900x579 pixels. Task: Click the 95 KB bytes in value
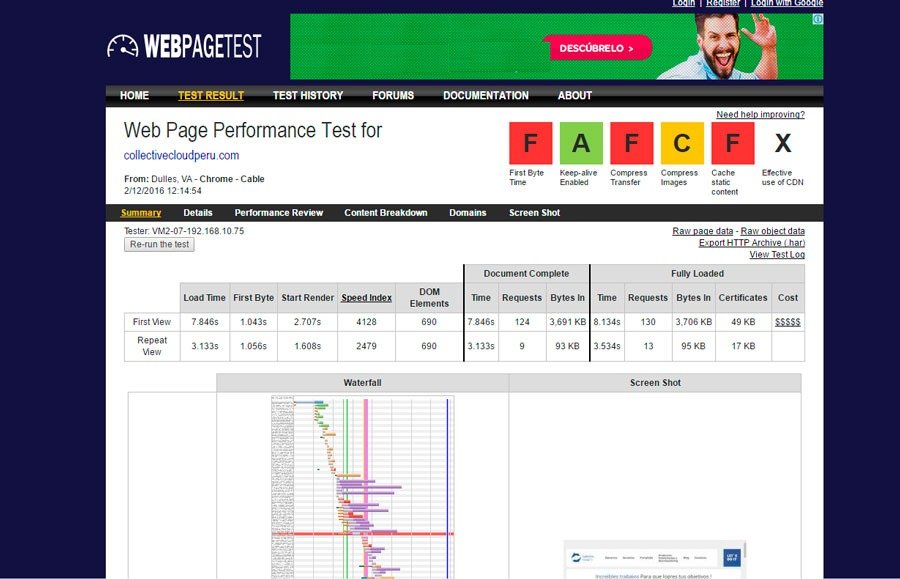tap(693, 346)
